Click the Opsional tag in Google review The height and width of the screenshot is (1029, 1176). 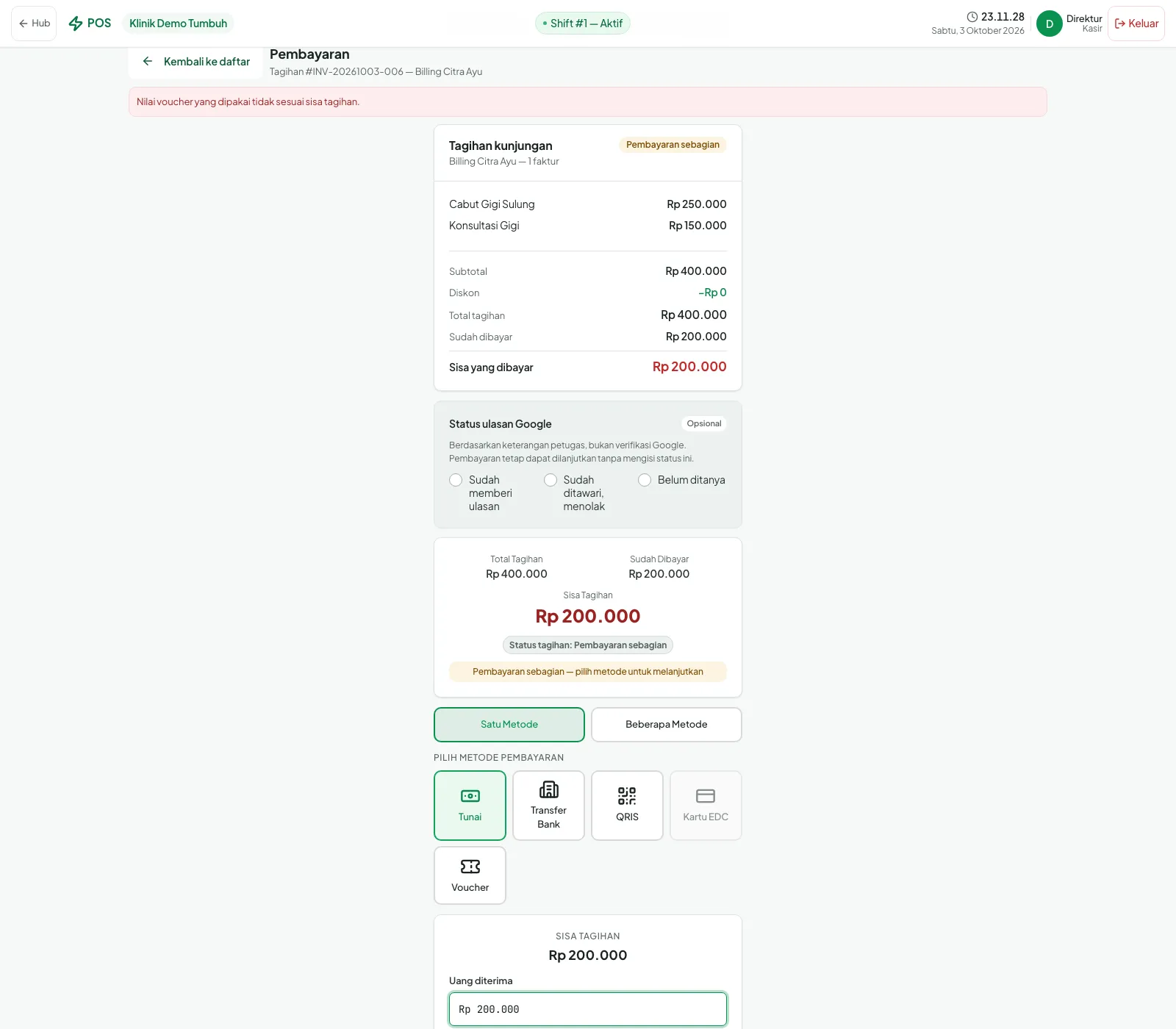(704, 423)
